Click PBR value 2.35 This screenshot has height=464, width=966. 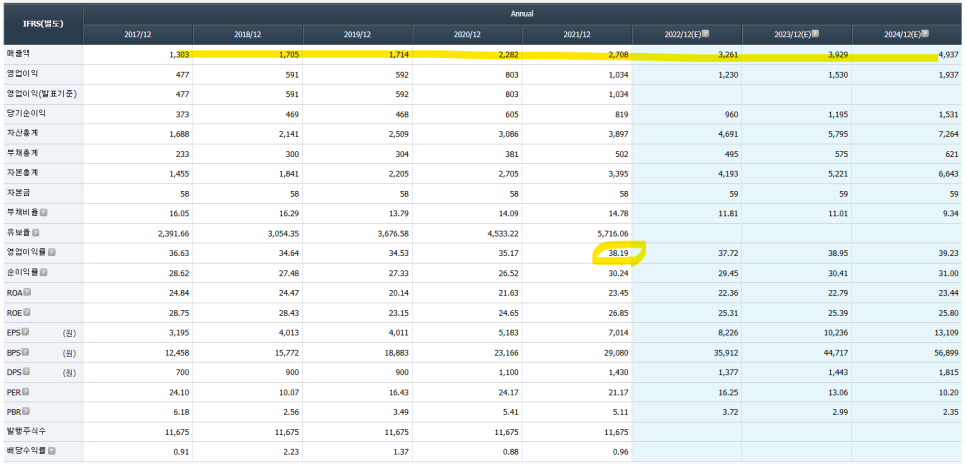click(950, 412)
